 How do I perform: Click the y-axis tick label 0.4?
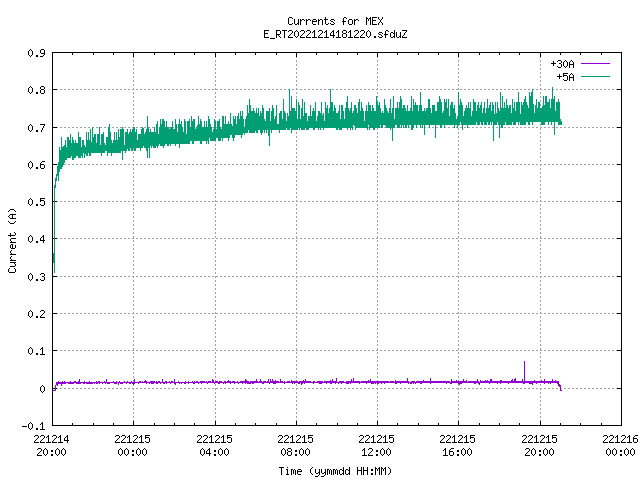(x=37, y=239)
